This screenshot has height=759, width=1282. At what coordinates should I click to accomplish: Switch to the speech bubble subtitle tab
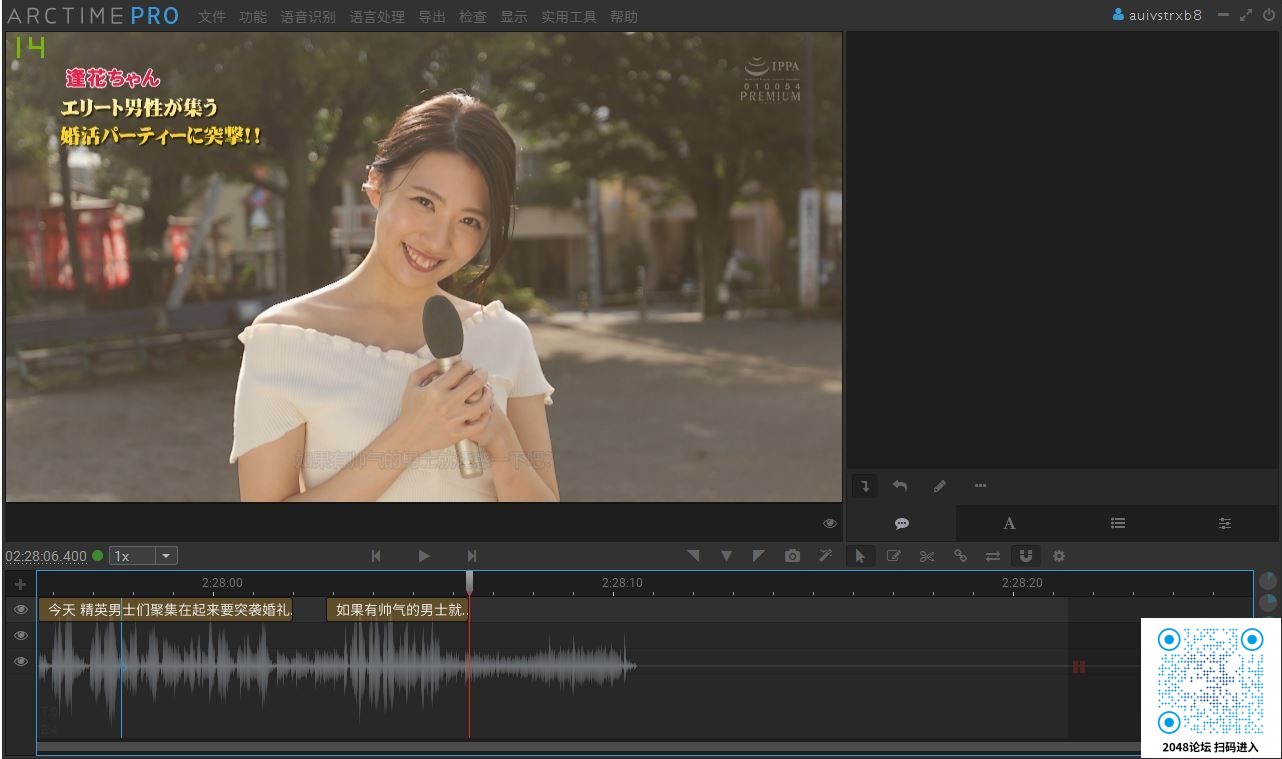point(901,523)
